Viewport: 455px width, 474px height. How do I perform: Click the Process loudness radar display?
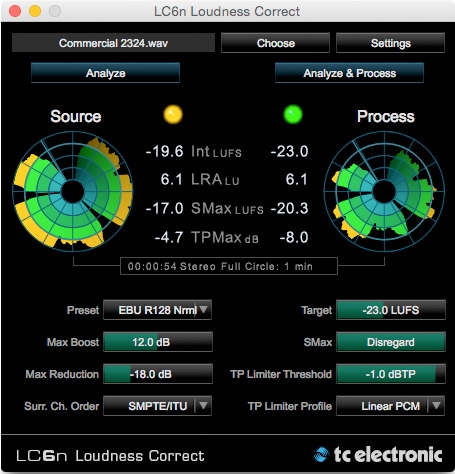(384, 191)
